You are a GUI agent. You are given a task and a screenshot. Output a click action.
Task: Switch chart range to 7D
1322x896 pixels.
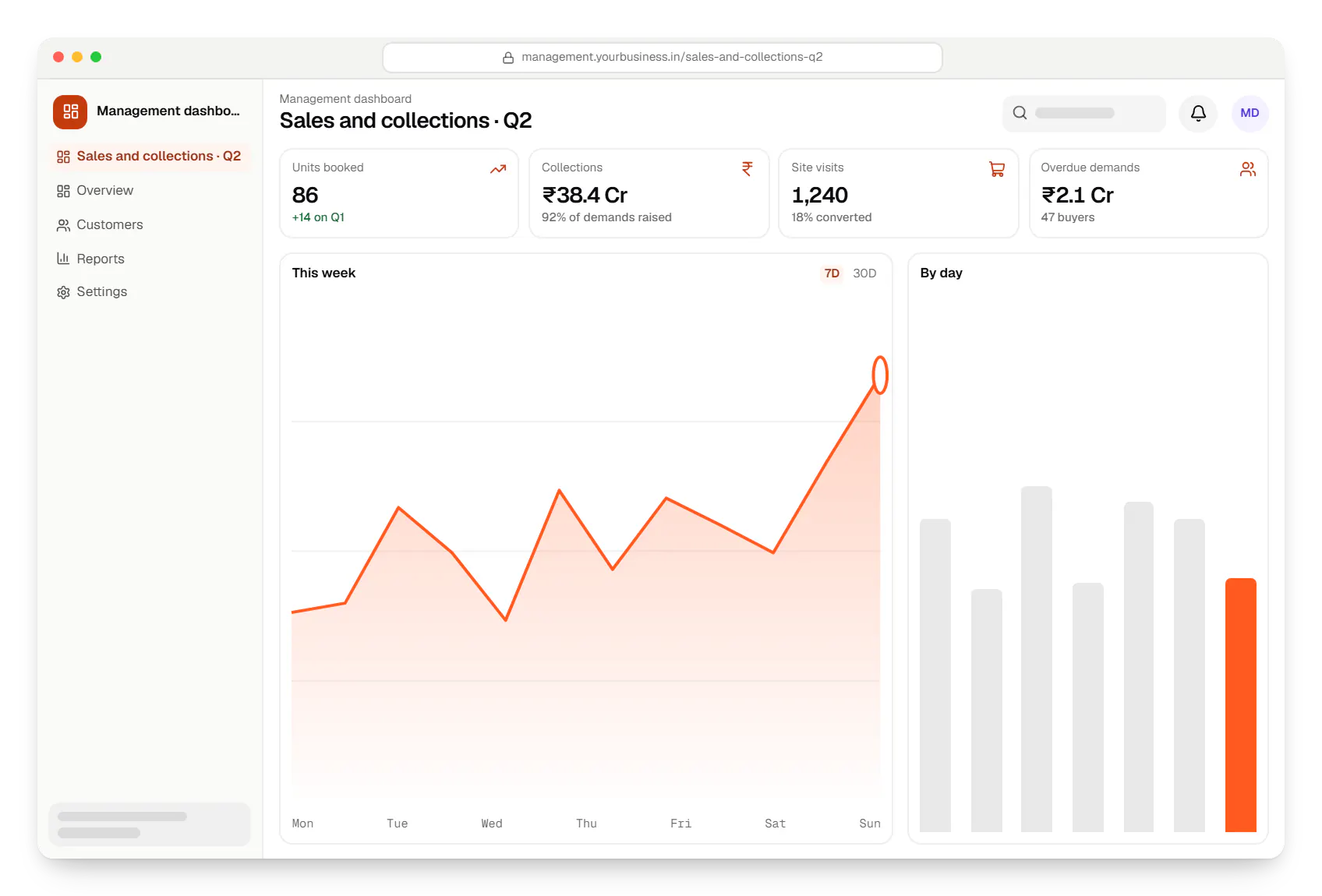pyautogui.click(x=832, y=273)
